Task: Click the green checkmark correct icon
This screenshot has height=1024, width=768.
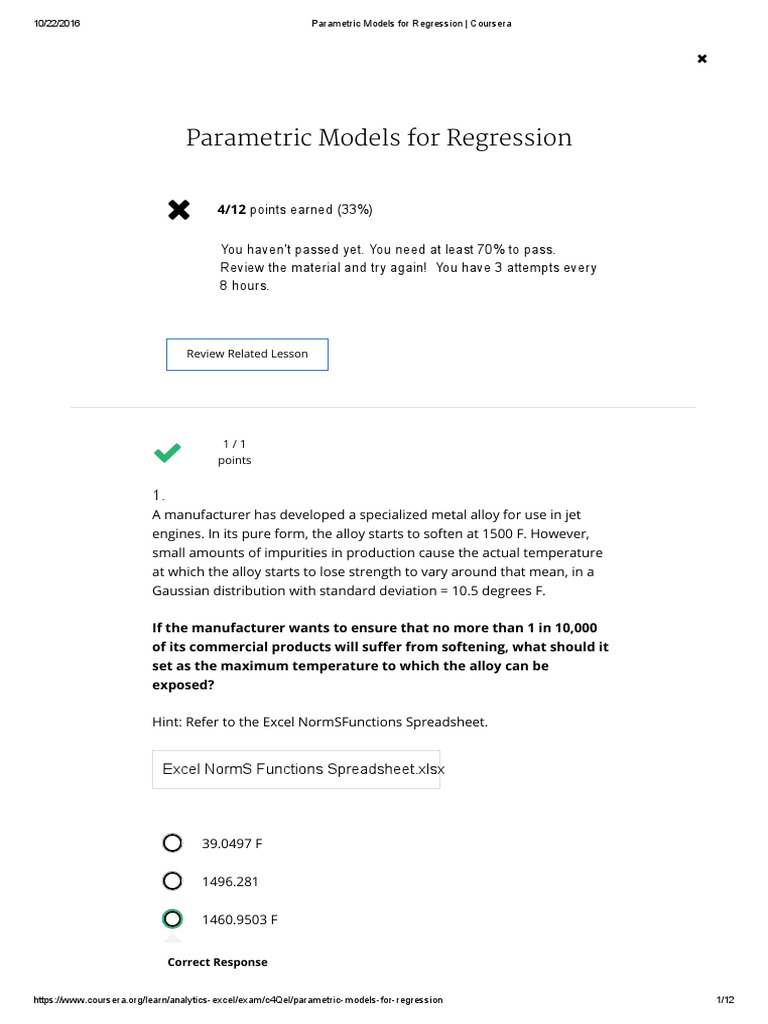Action: tap(167, 453)
